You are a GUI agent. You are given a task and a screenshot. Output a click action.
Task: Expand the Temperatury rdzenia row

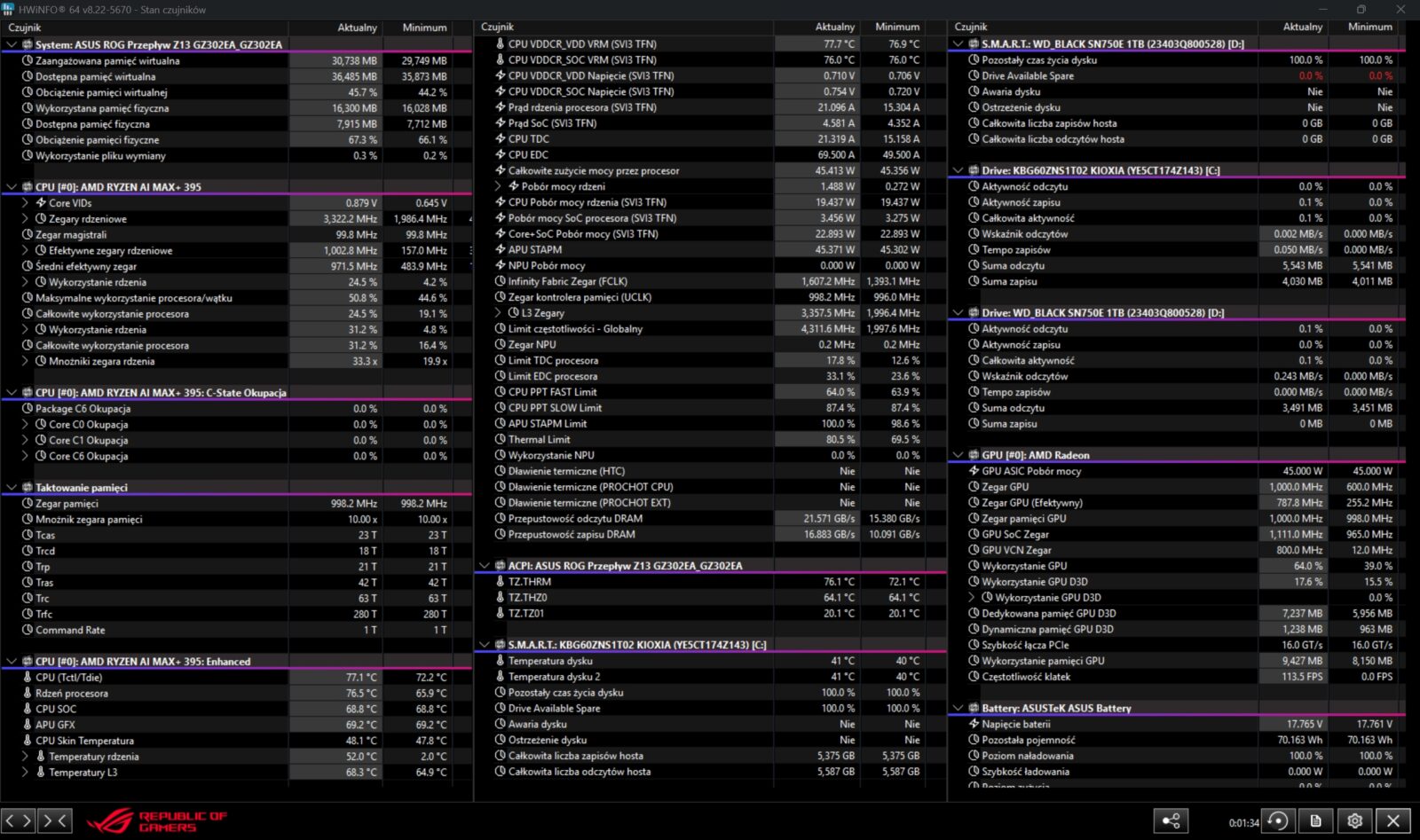point(25,757)
